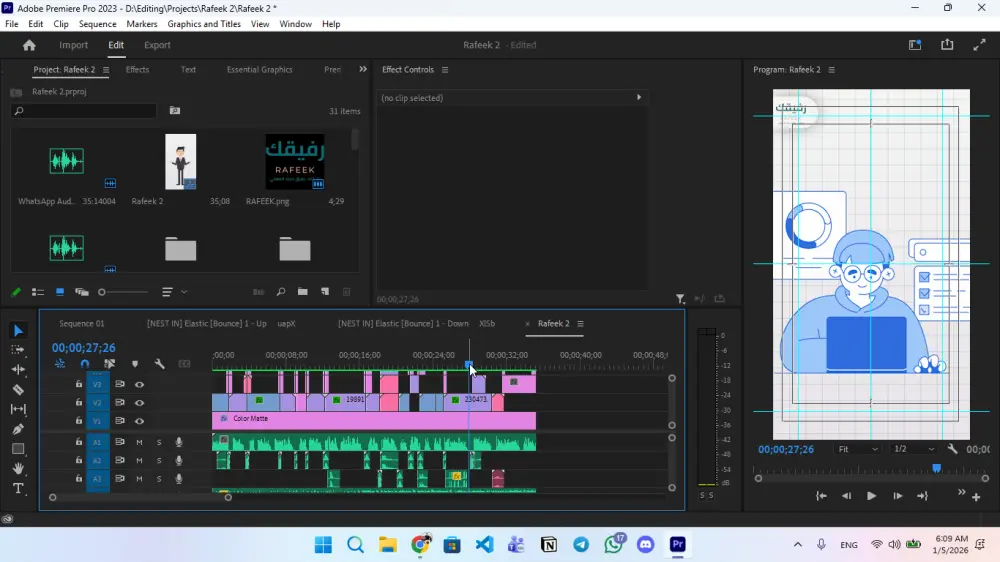Click the New Item icon in Project panel
The height and width of the screenshot is (562, 1000).
point(325,292)
